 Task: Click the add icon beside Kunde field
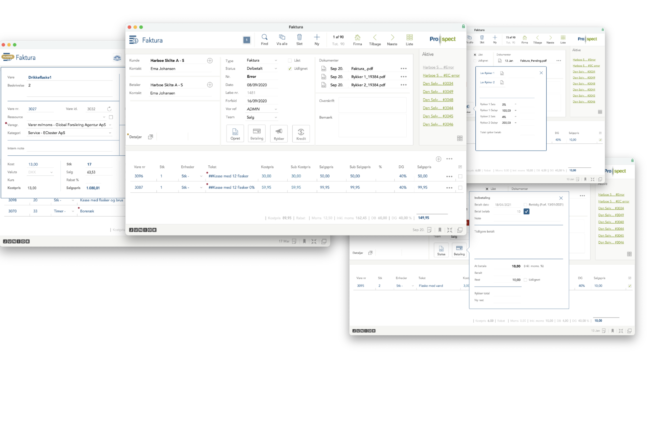(x=209, y=61)
